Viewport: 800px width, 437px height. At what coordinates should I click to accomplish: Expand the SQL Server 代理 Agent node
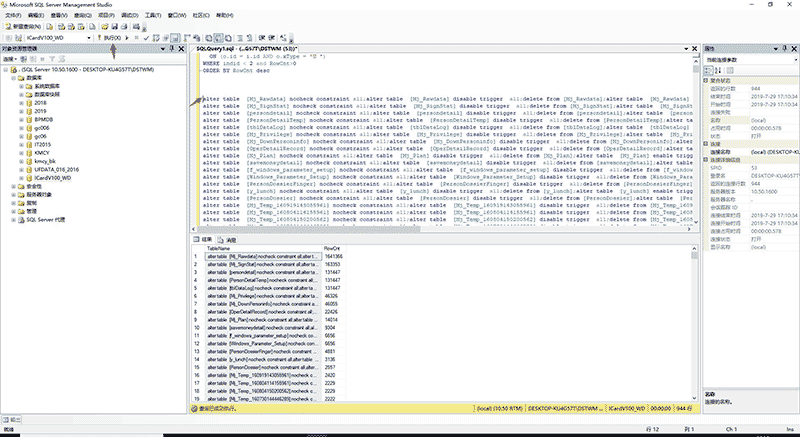click(x=14, y=220)
